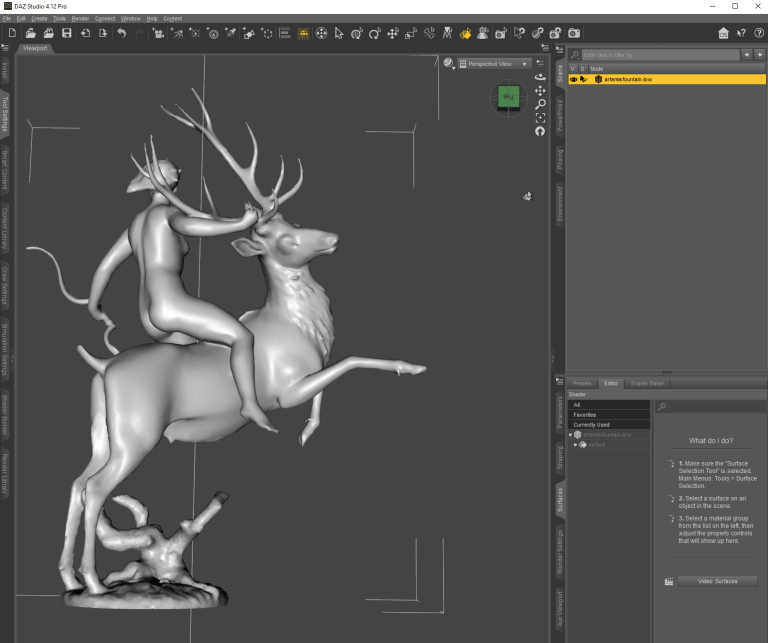
Task: Create a new point light
Action: click(194, 33)
